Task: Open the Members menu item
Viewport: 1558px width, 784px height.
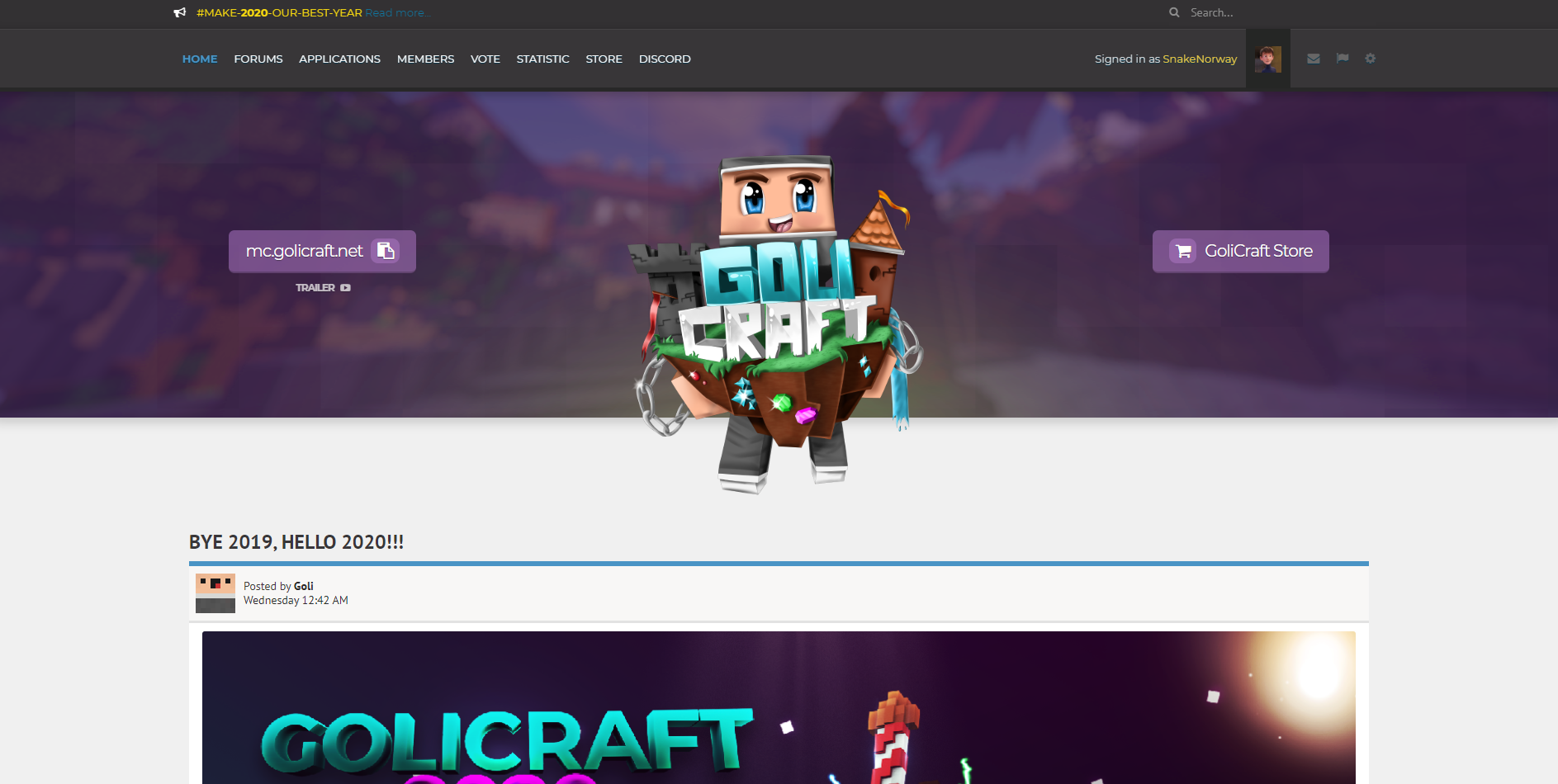Action: (425, 59)
